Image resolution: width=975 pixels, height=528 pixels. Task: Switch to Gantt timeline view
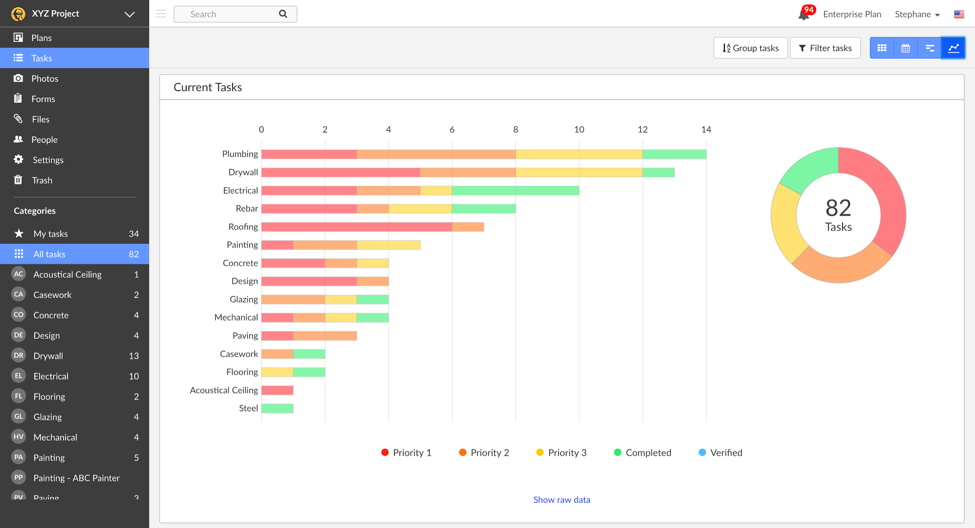point(930,48)
